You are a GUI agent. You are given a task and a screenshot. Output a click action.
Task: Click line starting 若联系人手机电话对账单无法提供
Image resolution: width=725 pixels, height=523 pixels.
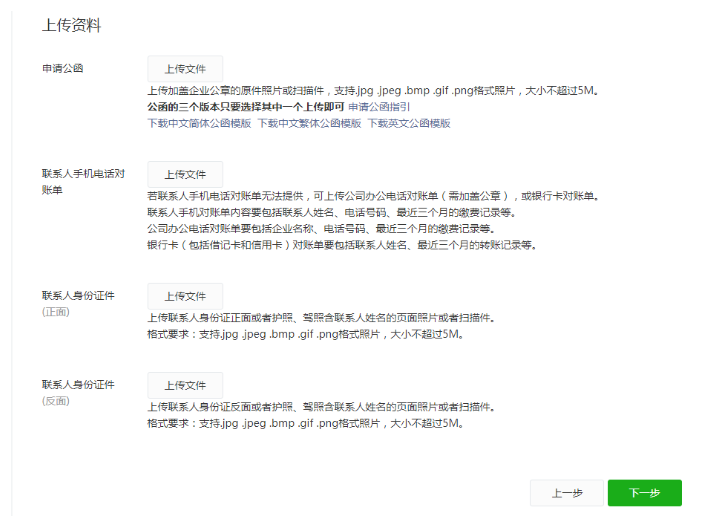(374, 196)
